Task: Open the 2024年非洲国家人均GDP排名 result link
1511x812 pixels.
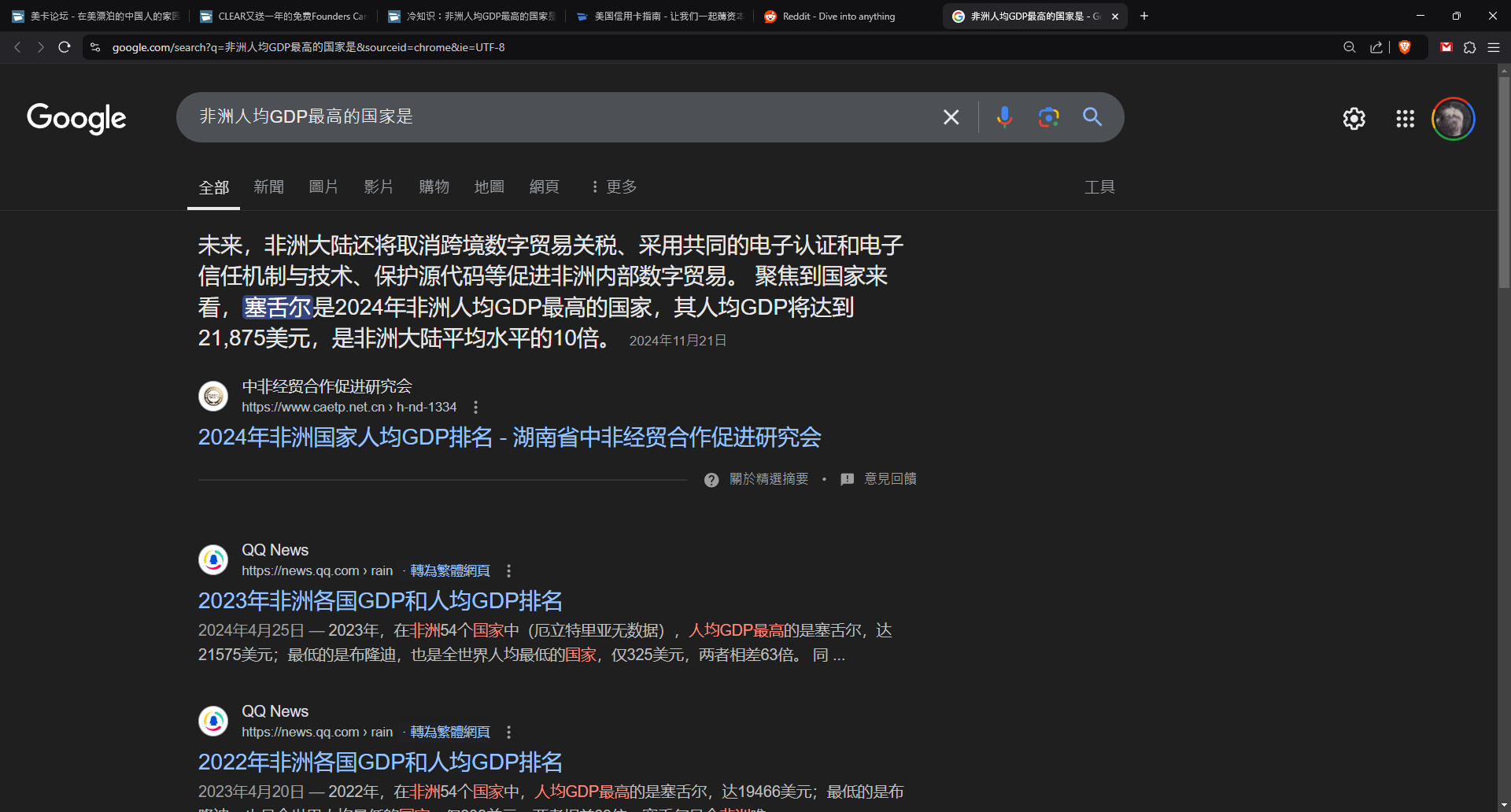Action: coord(509,437)
